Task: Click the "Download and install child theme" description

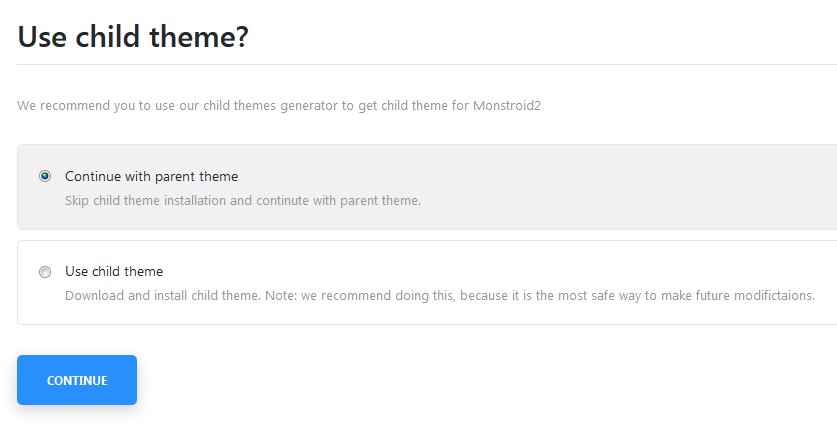Action: [x=440, y=296]
